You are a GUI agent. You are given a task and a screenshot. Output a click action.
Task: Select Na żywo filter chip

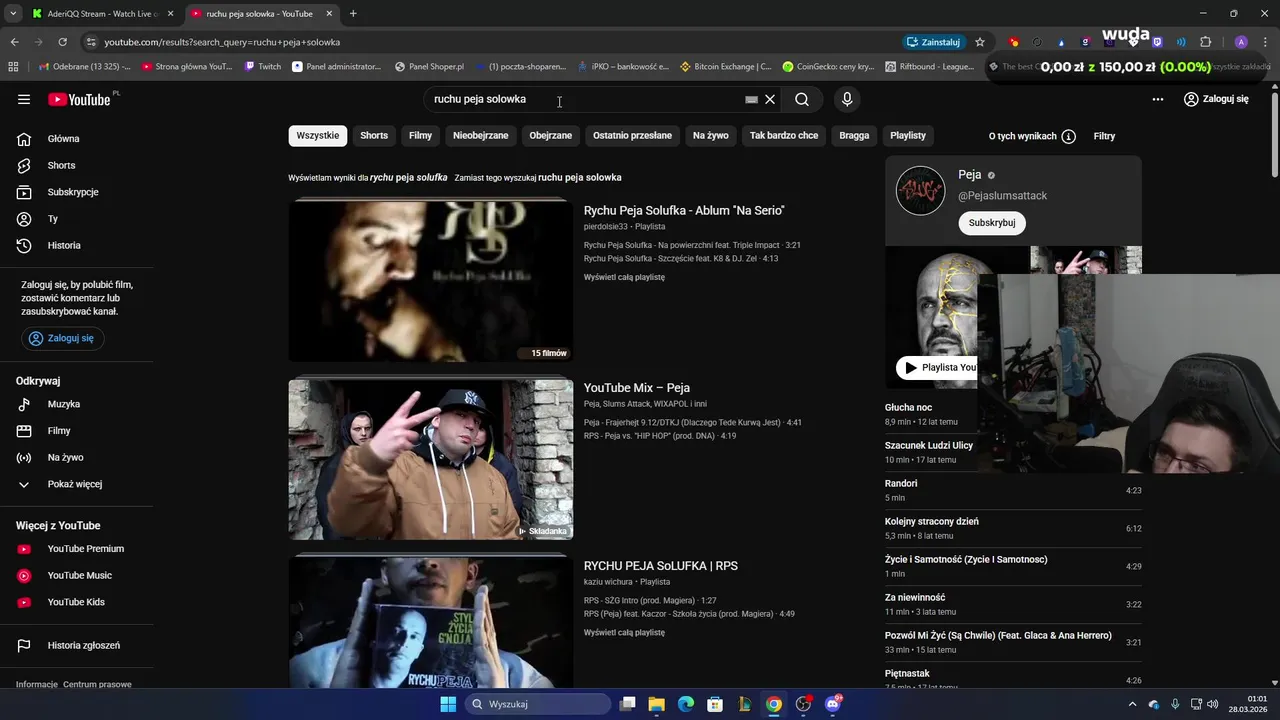[711, 136]
